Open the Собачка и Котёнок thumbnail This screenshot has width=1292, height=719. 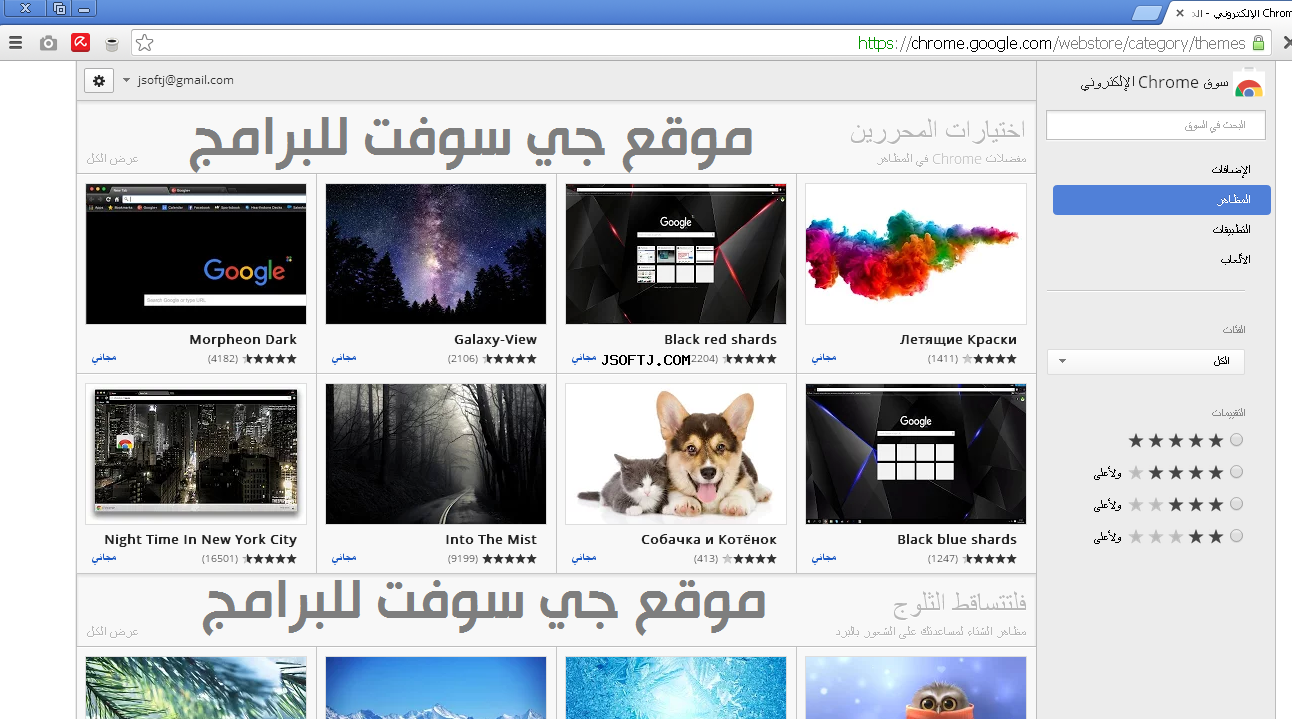pyautogui.click(x=676, y=454)
